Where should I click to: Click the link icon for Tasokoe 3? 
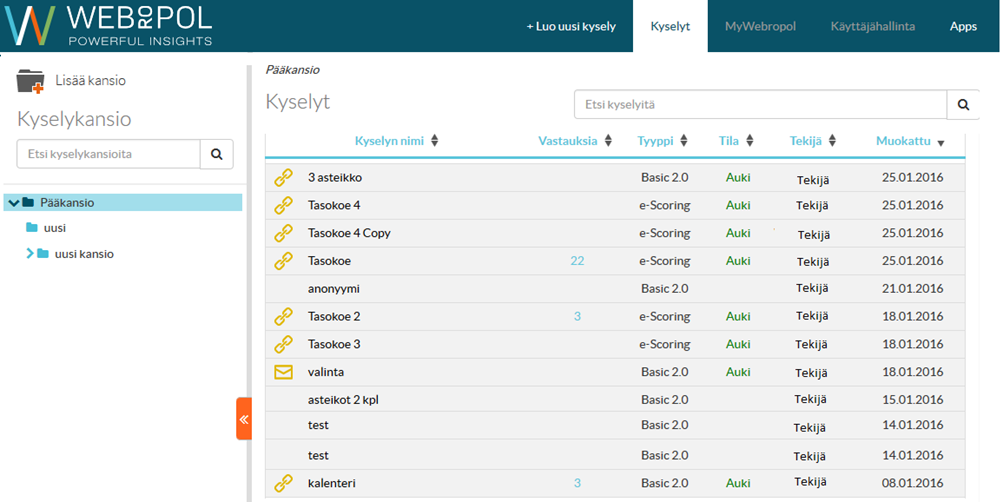(x=283, y=344)
